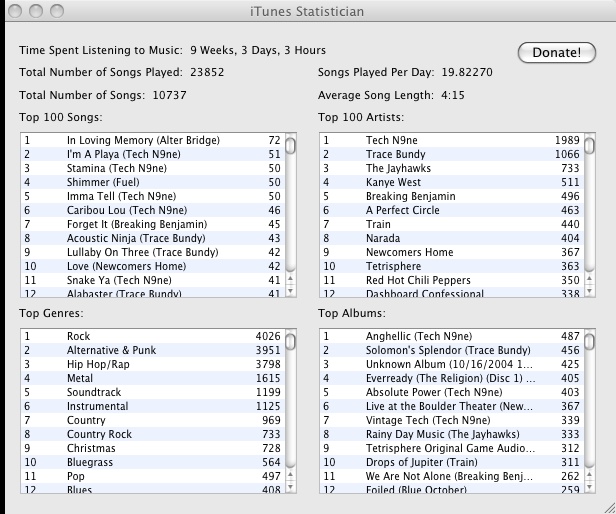
Task: Select artist The Jayhawks row
Action: pyautogui.click(x=452, y=168)
